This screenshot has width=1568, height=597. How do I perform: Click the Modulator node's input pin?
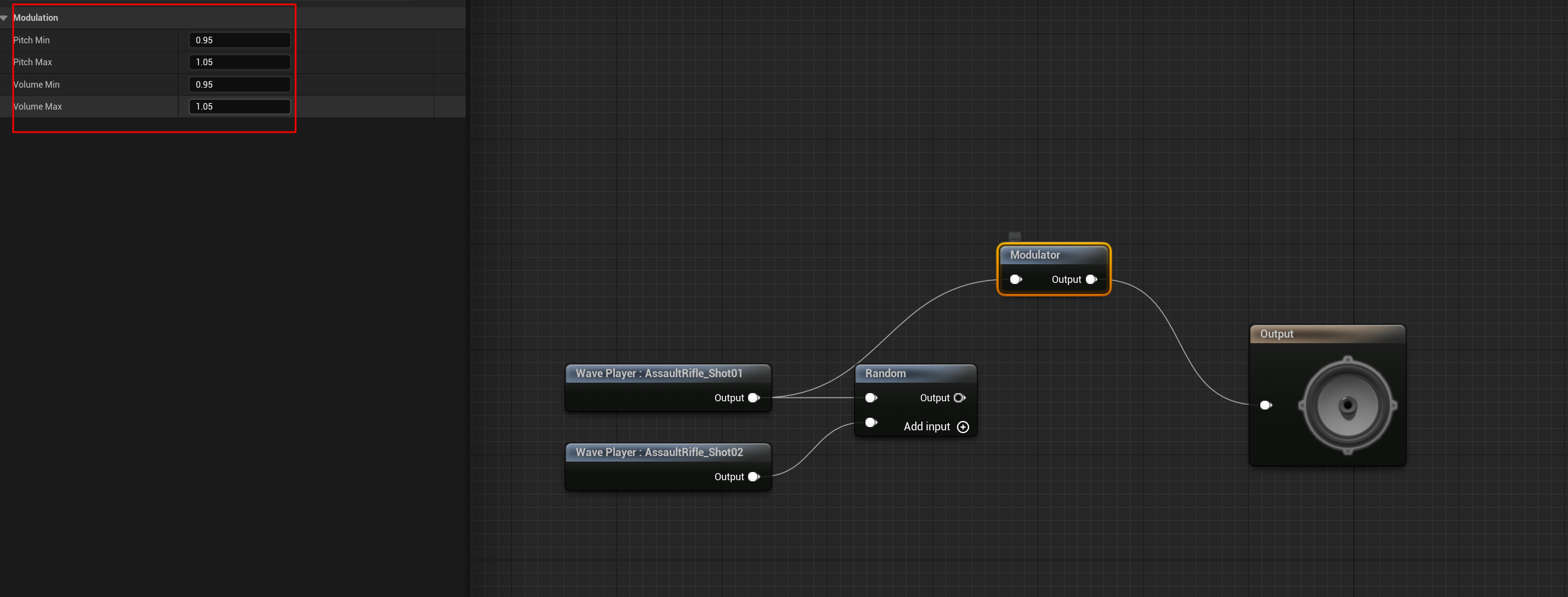pos(1015,280)
